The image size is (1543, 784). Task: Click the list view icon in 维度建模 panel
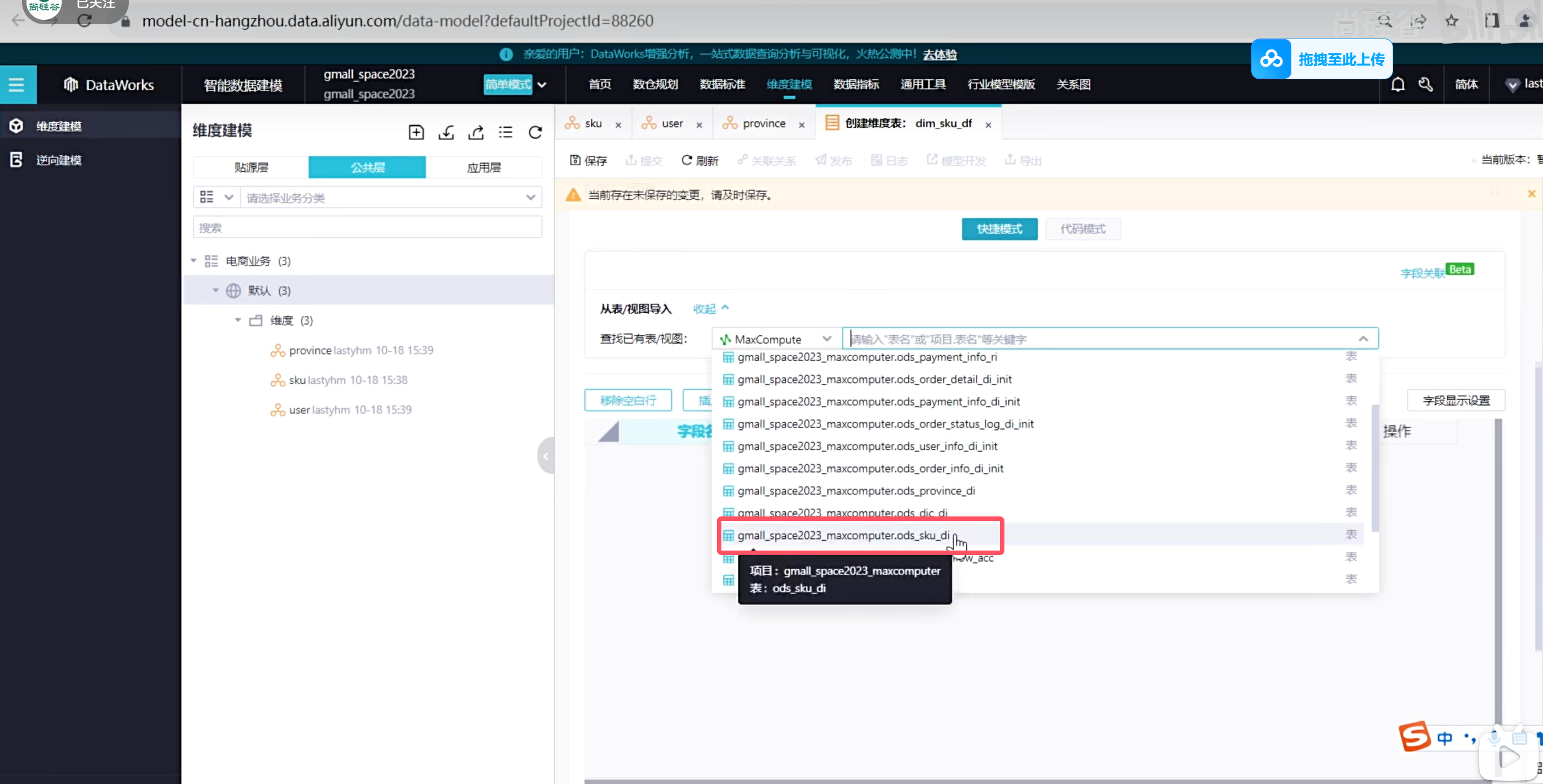[506, 132]
